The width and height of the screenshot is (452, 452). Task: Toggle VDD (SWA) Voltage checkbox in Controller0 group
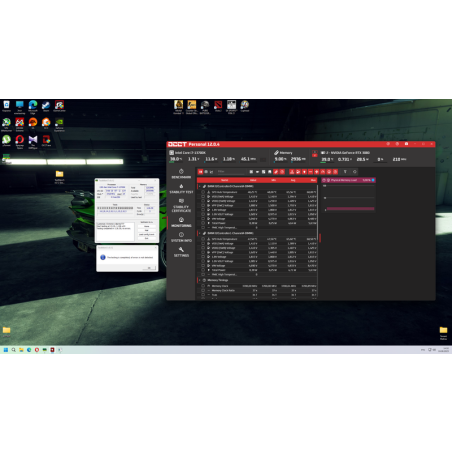click(203, 196)
